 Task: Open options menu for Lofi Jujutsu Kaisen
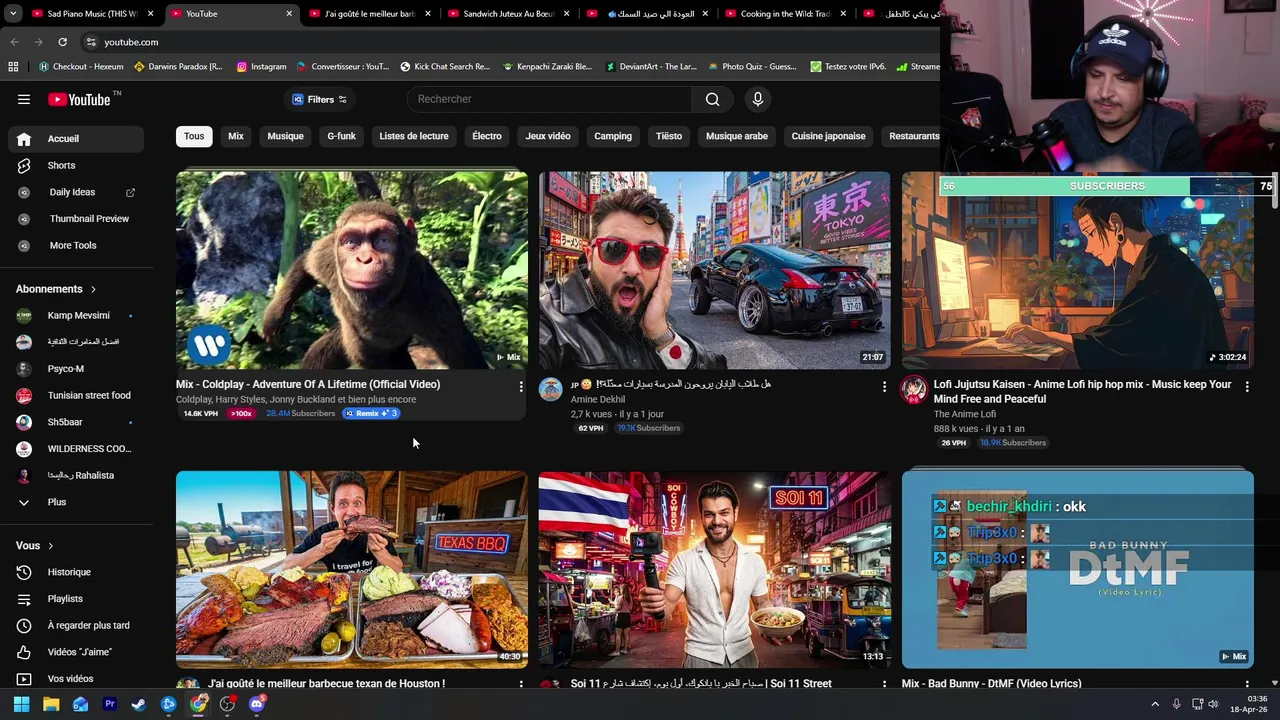click(x=1246, y=386)
